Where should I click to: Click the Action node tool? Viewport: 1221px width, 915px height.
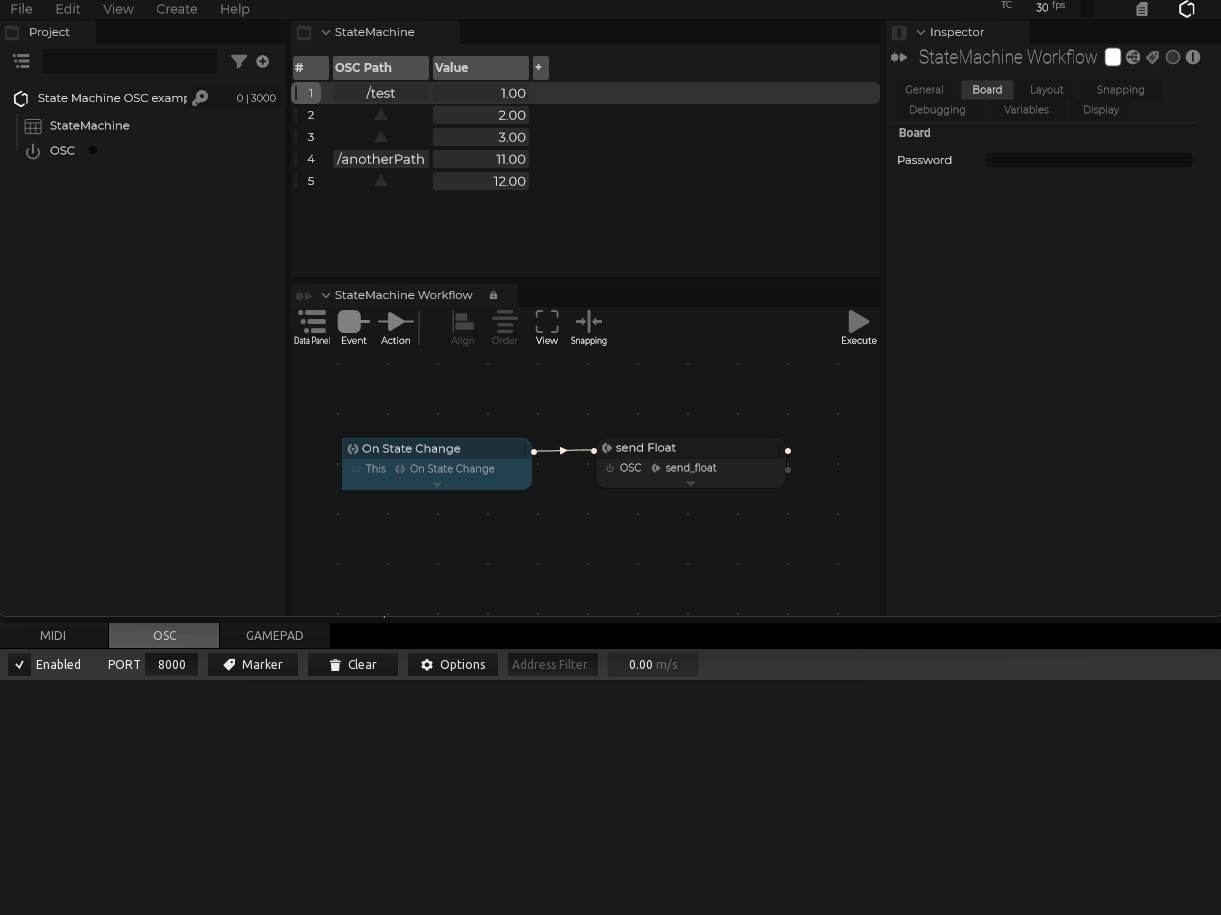(395, 326)
